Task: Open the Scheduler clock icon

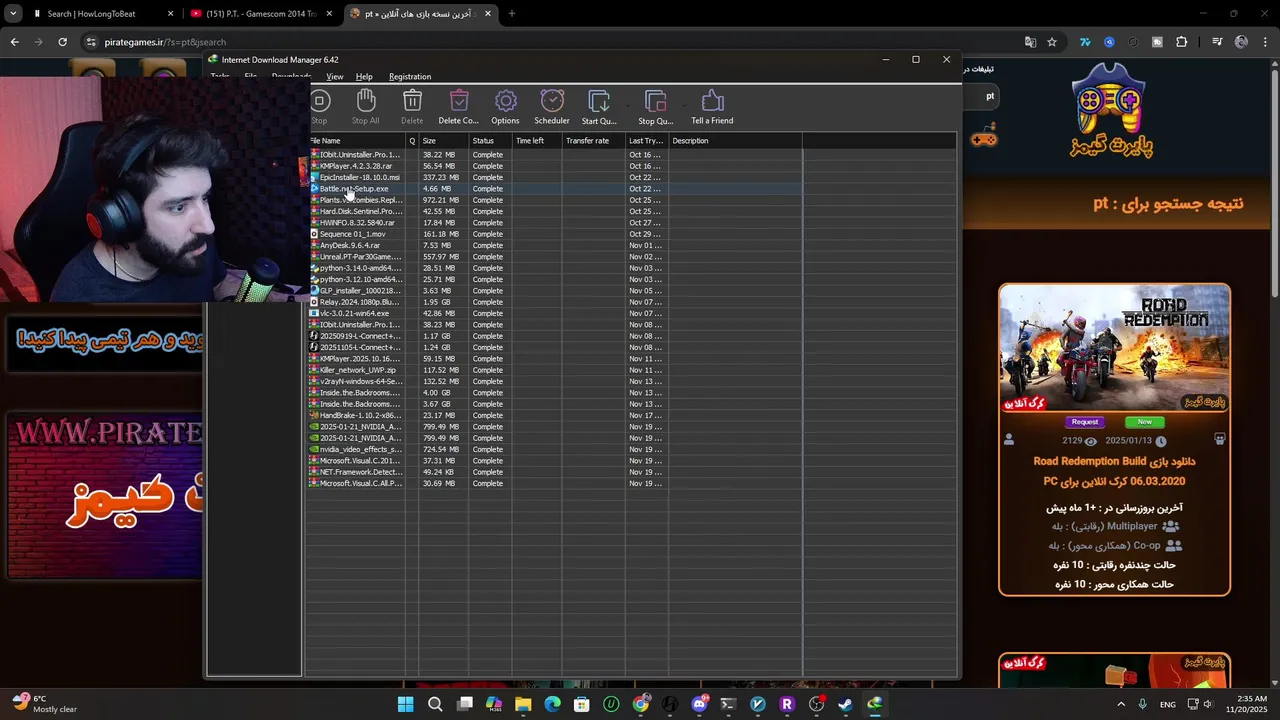Action: pyautogui.click(x=551, y=106)
